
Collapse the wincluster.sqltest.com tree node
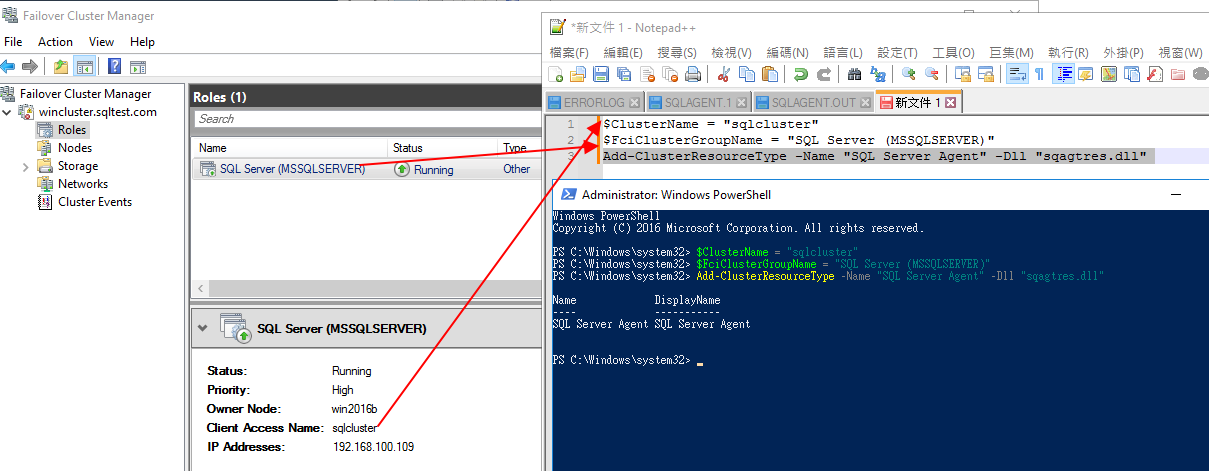(7, 112)
